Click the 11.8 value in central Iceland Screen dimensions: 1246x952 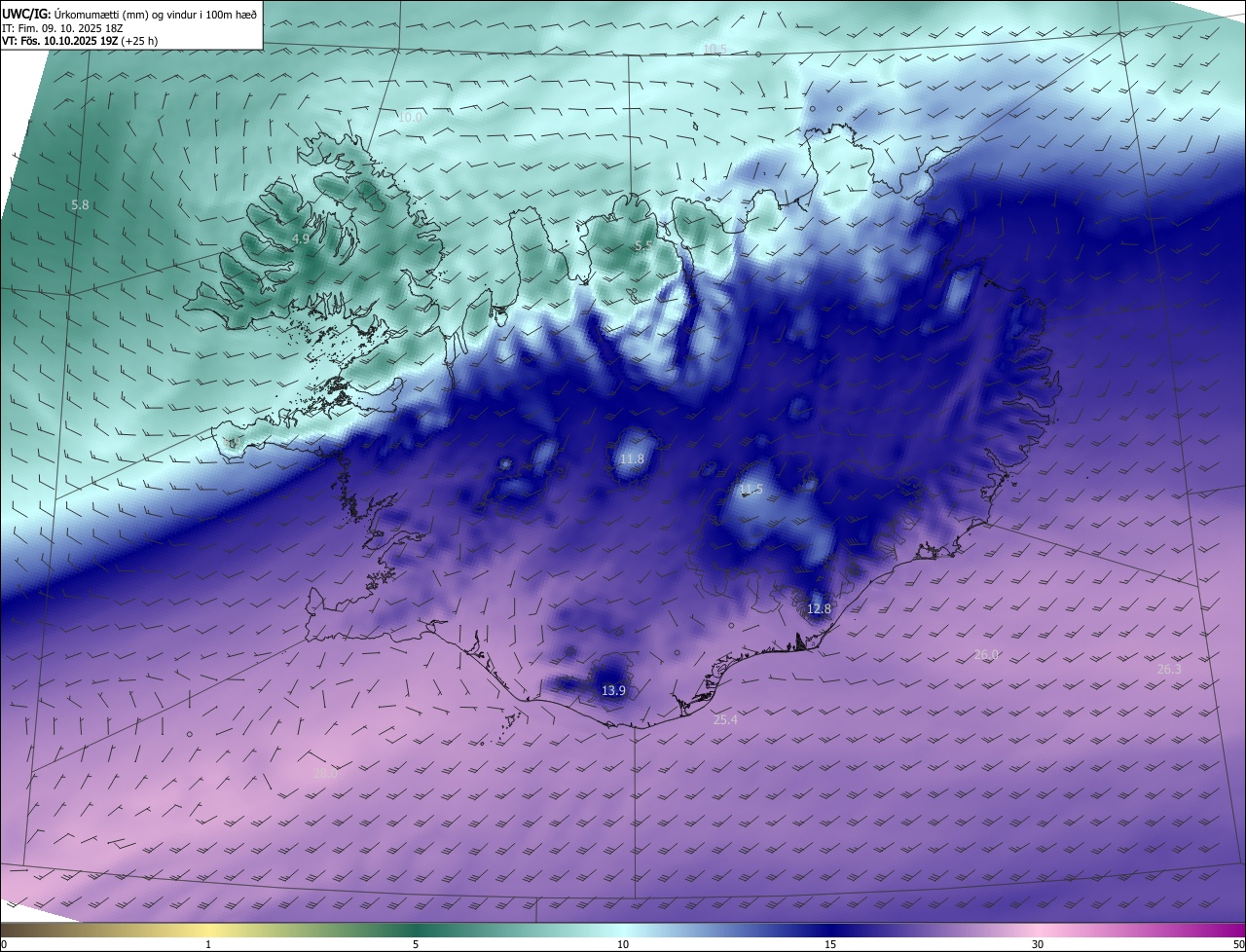[x=632, y=458]
